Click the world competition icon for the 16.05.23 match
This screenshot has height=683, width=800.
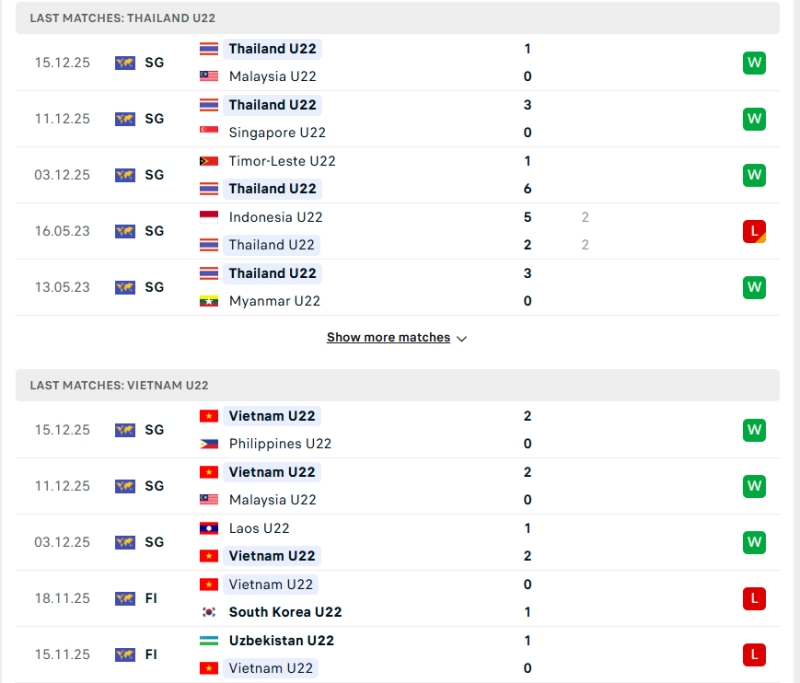click(125, 231)
